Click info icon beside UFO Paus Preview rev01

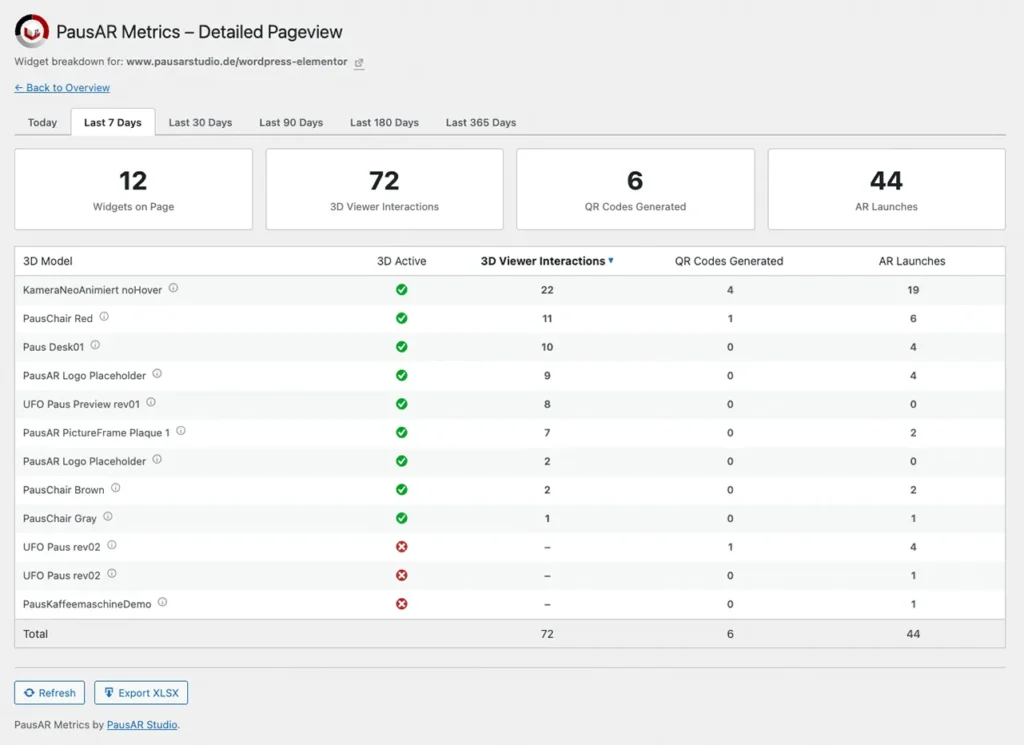point(151,402)
